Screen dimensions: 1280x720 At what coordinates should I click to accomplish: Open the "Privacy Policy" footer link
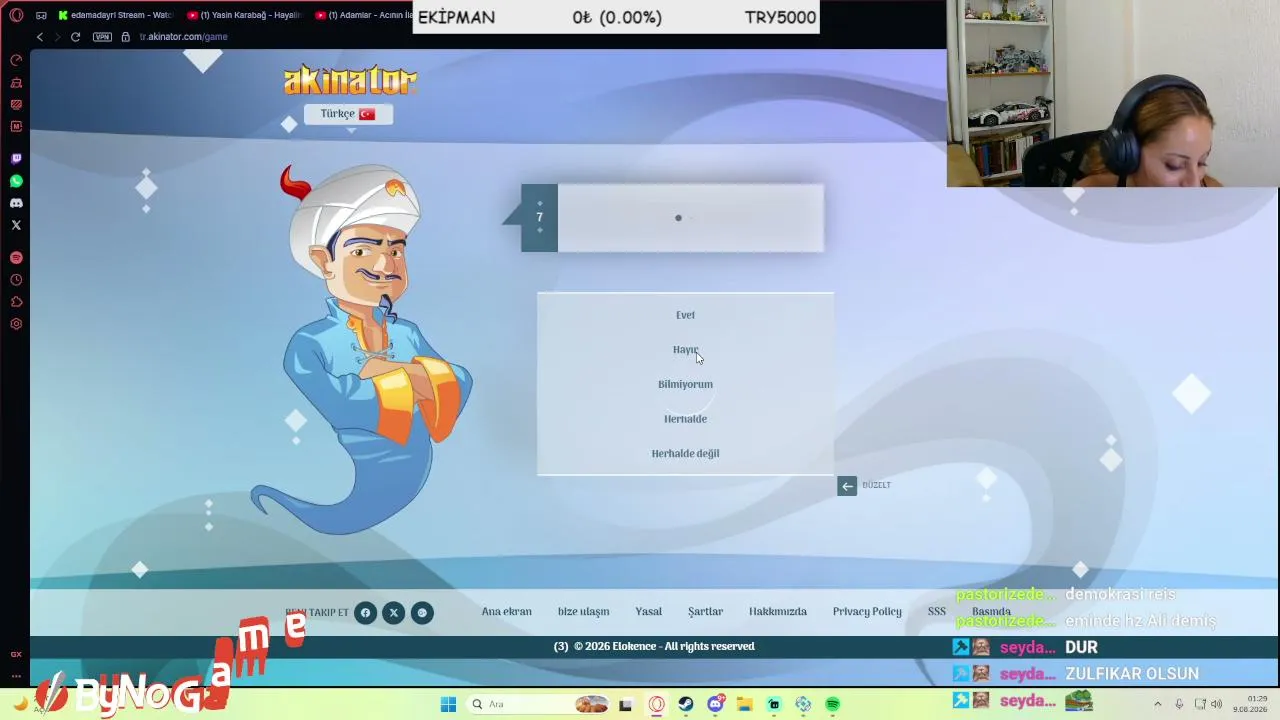coord(867,612)
